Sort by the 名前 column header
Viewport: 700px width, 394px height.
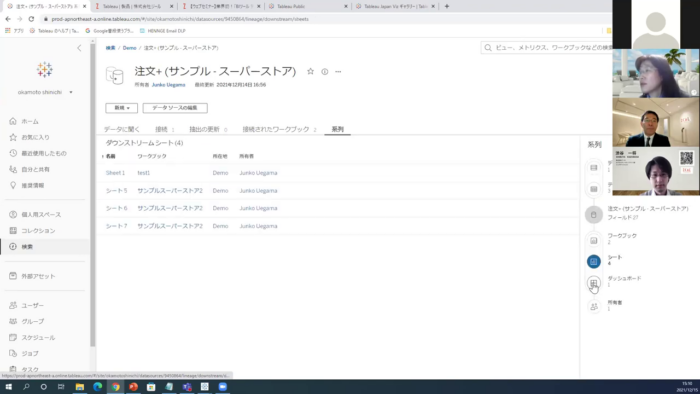coord(110,156)
